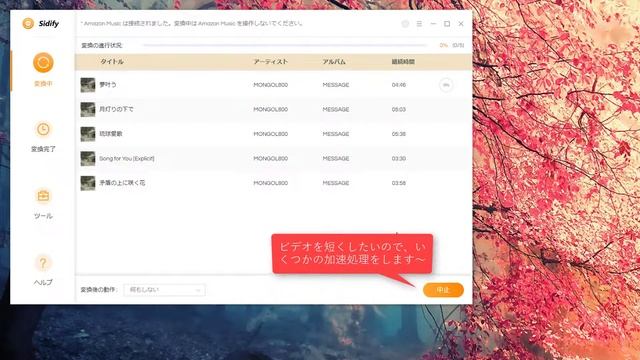Click the 0% overall progress percentage
Image resolution: width=640 pixels, height=360 pixels.
(444, 45)
